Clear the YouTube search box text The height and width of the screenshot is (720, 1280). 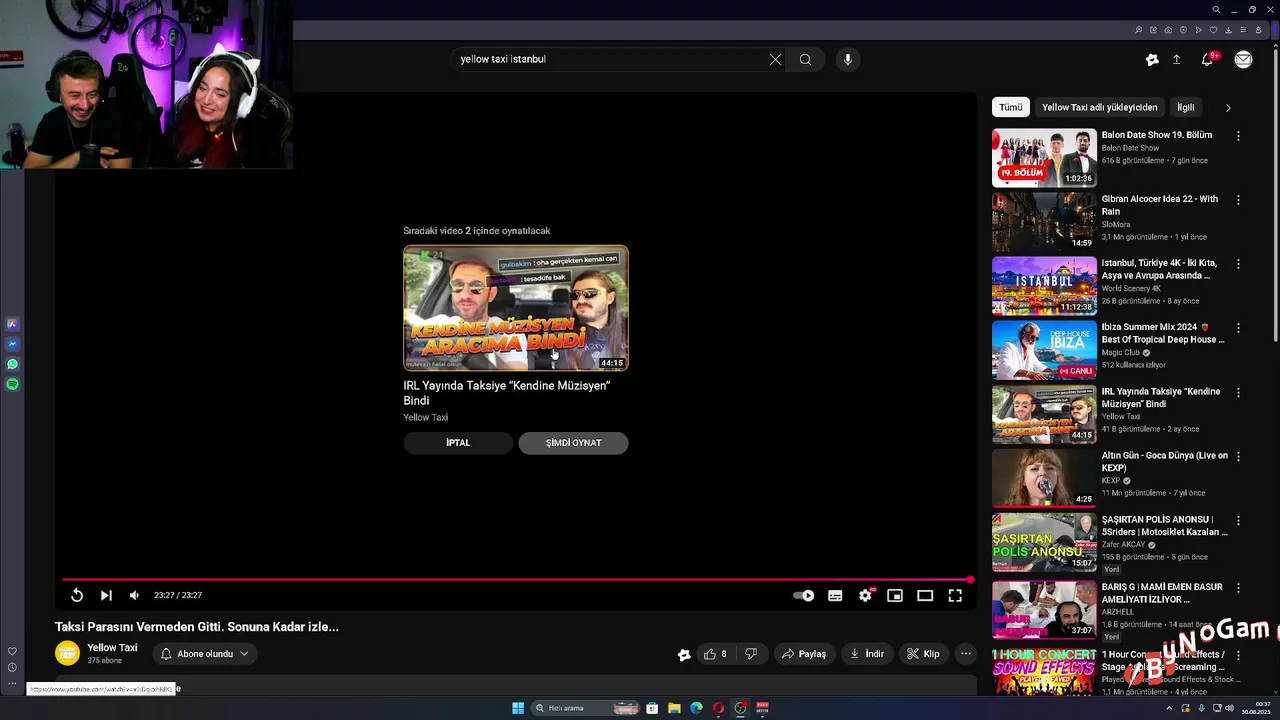point(775,59)
